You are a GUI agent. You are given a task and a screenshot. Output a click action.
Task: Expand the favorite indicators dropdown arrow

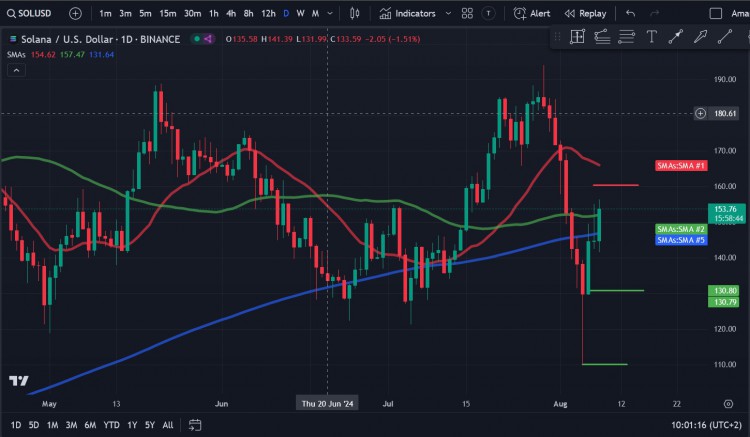(448, 13)
